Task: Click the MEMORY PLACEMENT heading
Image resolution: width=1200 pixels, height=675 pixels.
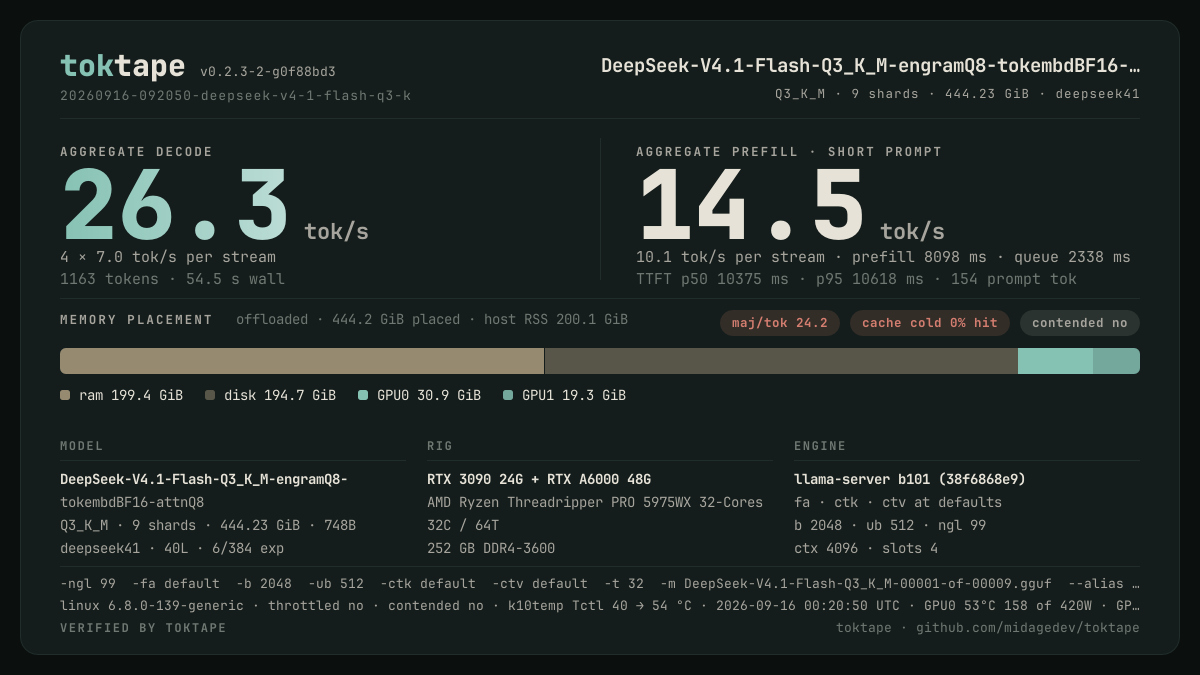Action: (x=136, y=320)
